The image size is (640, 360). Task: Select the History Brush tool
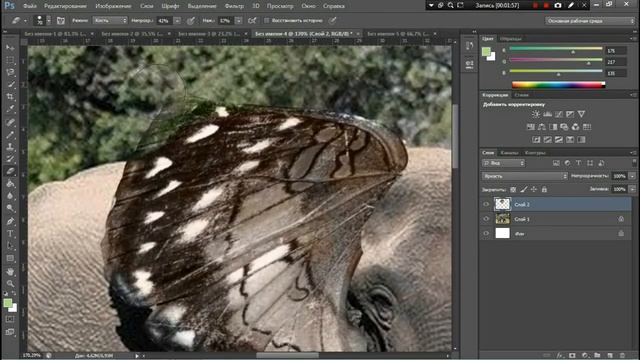[10, 159]
